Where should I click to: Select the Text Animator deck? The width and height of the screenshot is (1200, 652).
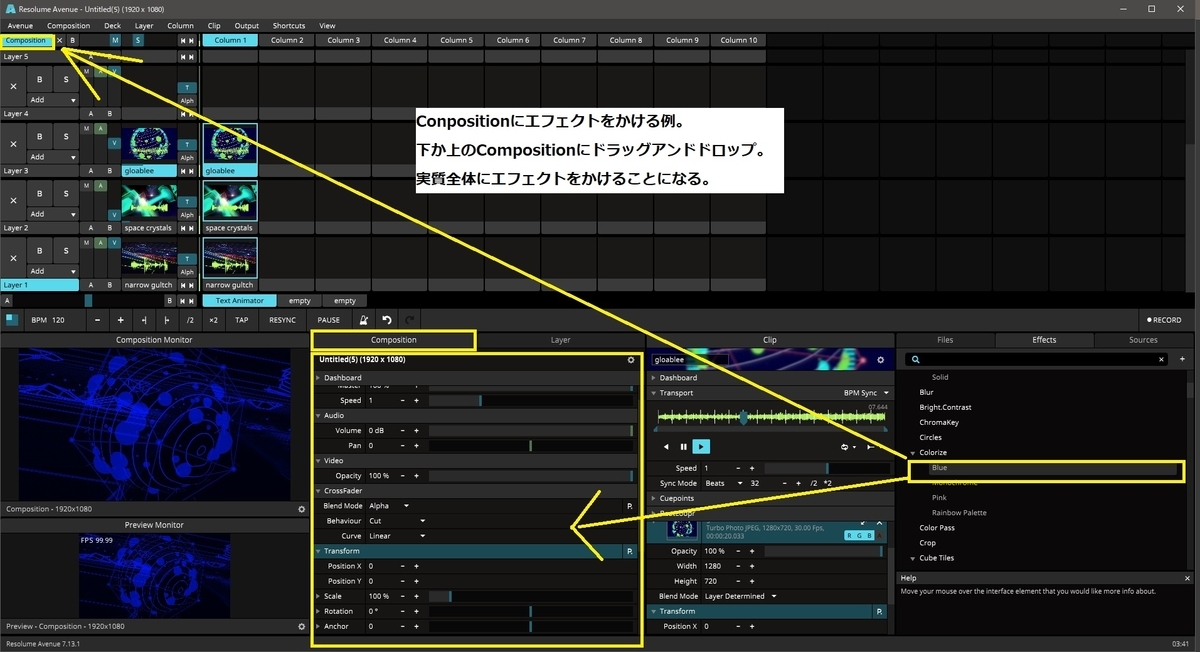[x=240, y=300]
